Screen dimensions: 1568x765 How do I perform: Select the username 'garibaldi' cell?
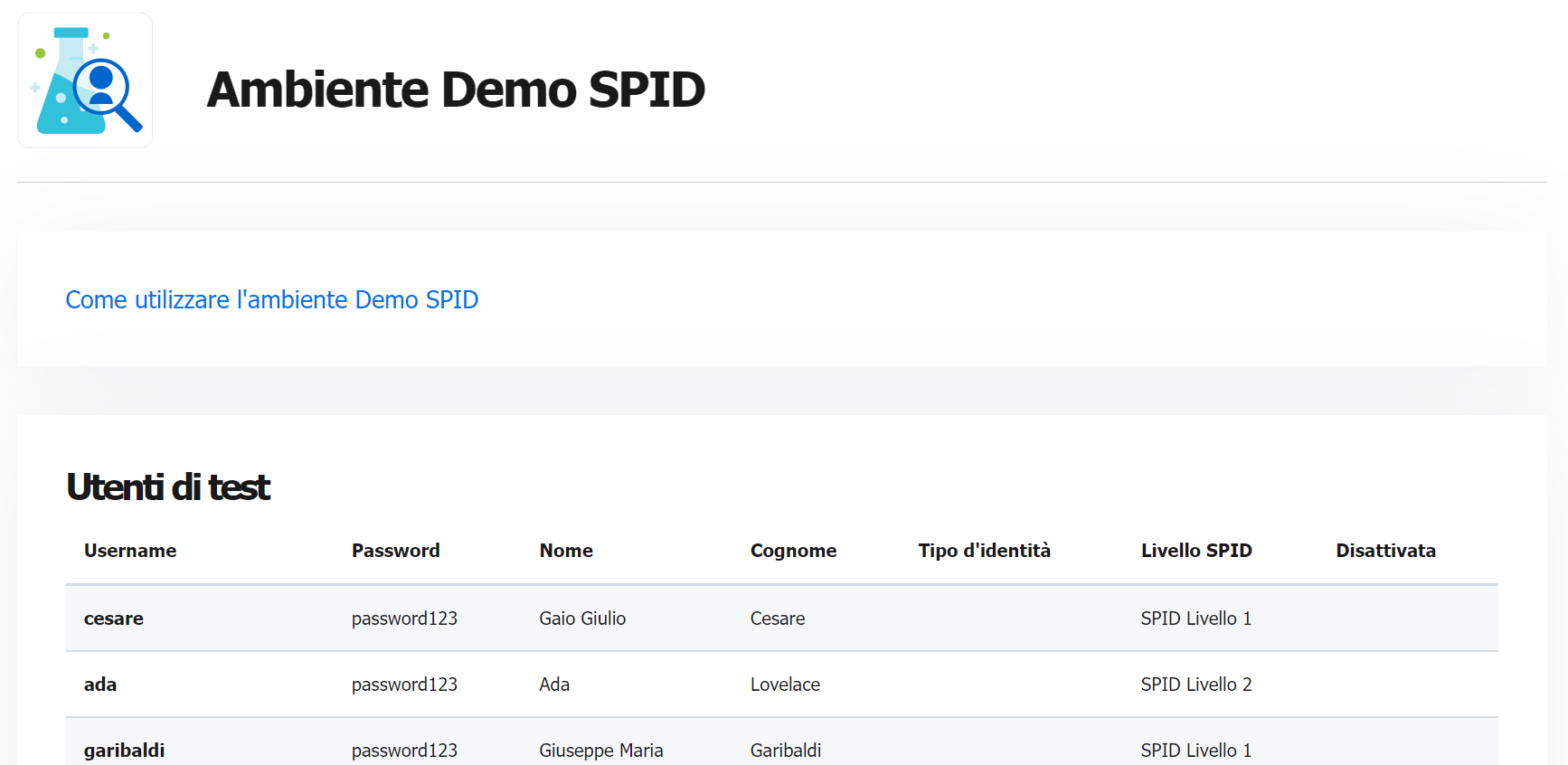click(124, 751)
